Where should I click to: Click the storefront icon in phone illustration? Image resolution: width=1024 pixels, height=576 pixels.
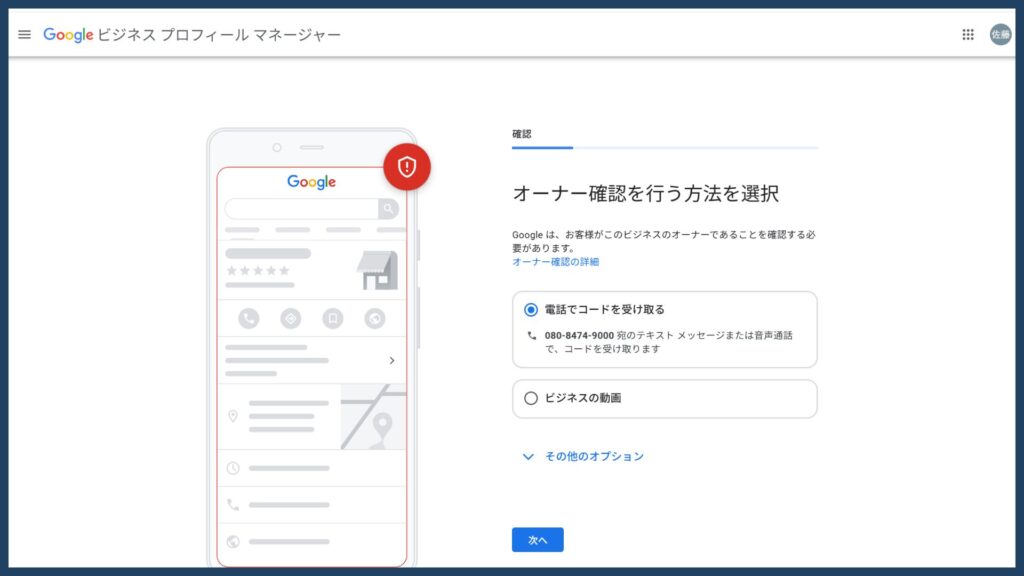(x=377, y=270)
